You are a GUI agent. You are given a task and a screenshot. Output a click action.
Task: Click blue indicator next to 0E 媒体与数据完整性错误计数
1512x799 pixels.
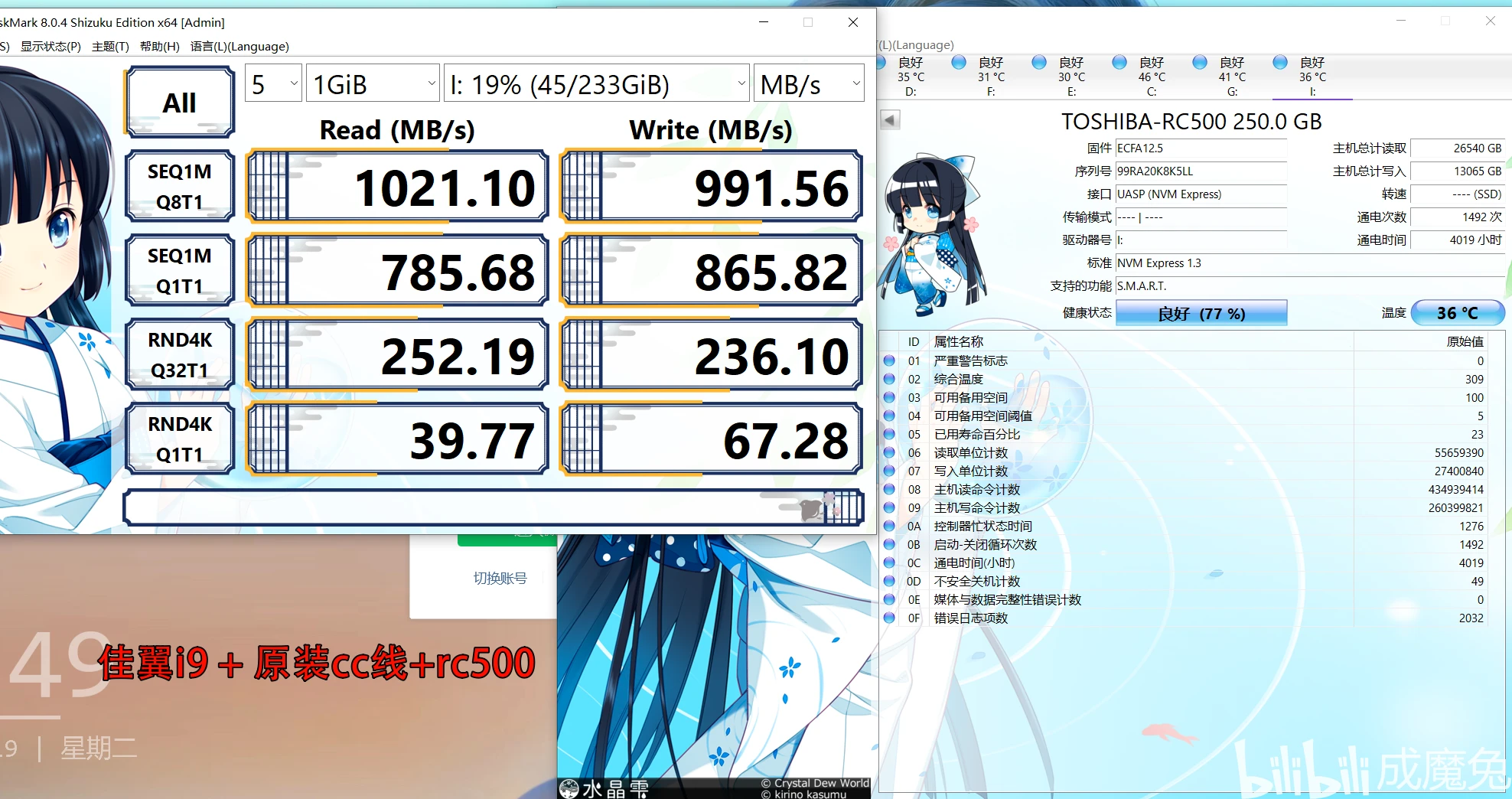[x=889, y=600]
